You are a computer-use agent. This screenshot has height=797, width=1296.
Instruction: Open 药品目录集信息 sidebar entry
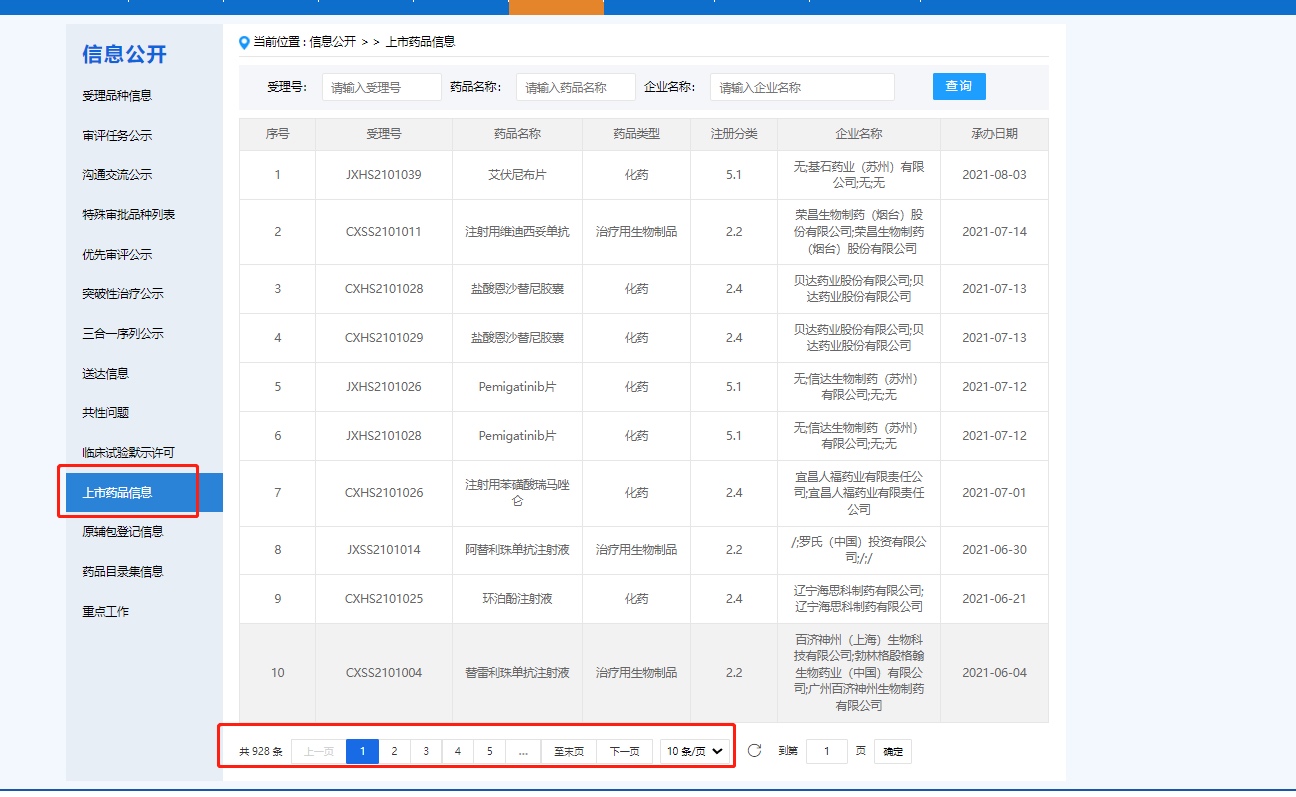point(122,572)
